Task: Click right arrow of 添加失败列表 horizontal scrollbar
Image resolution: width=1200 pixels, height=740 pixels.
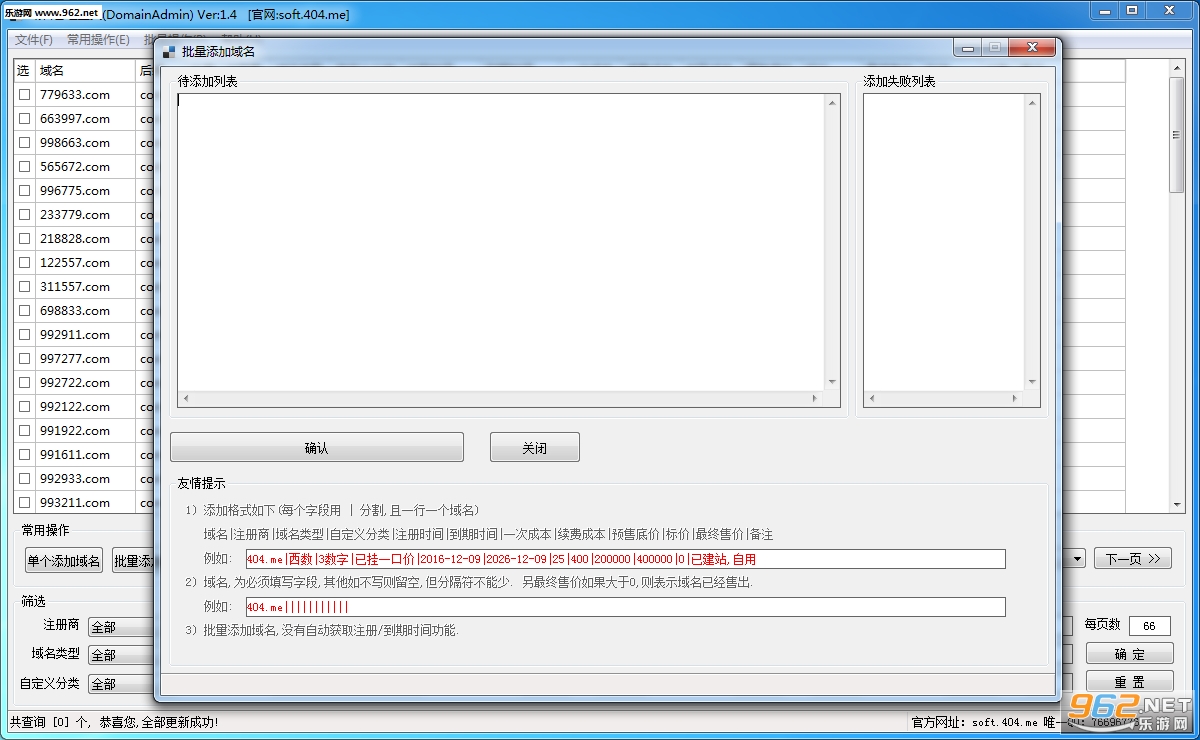Action: pyautogui.click(x=1017, y=398)
